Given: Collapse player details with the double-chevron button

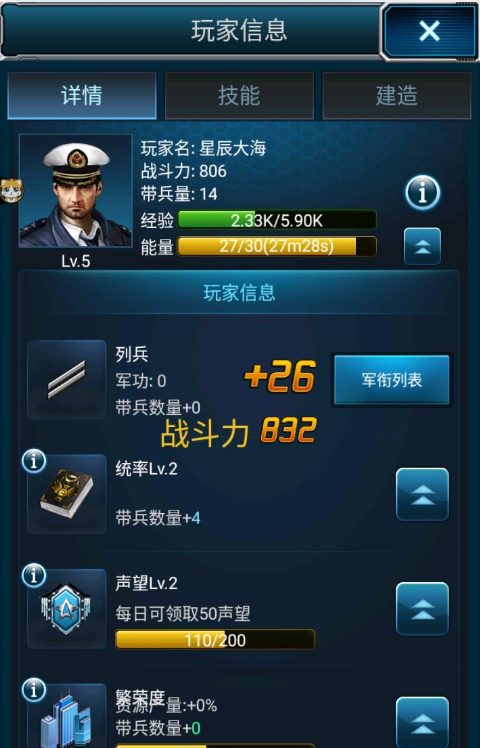Looking at the screenshot, I should pos(422,246).
